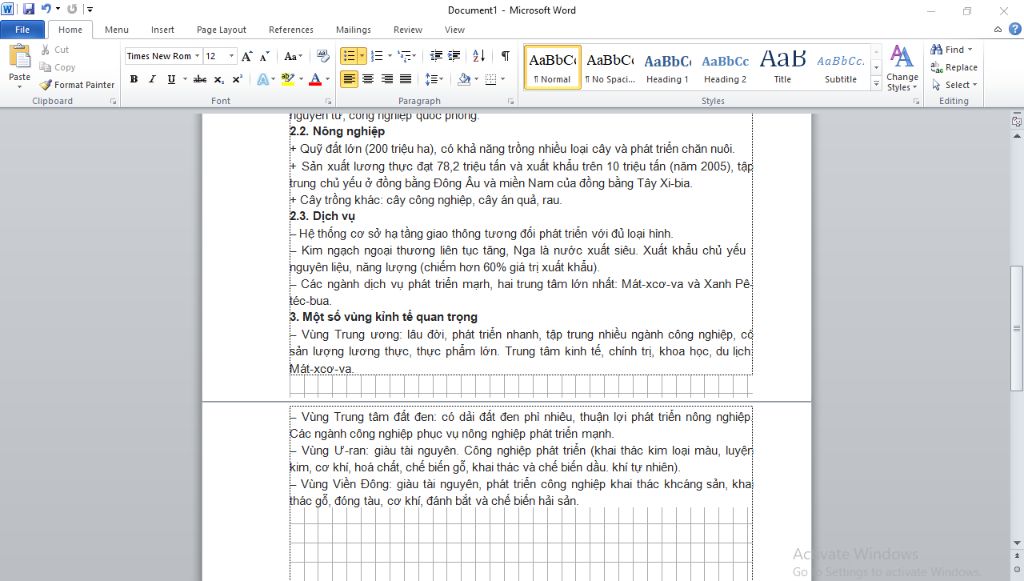Shrink font size with the small A icon

click(264, 56)
